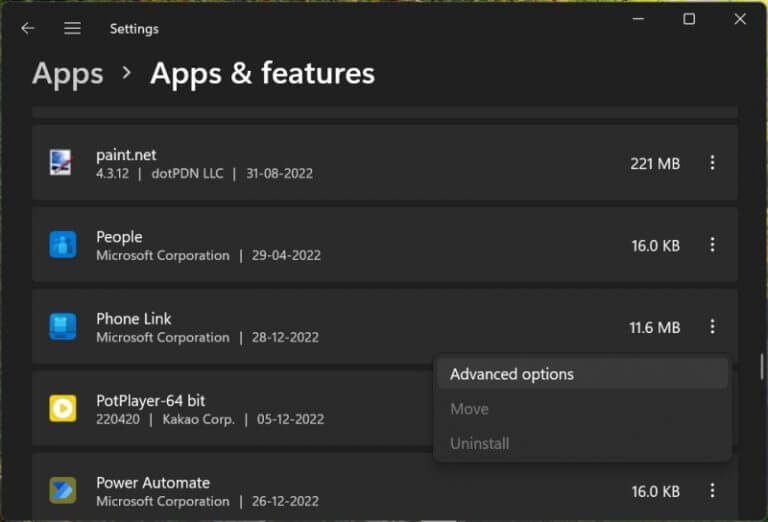Open three-dot menu for paint.net

[x=712, y=163]
